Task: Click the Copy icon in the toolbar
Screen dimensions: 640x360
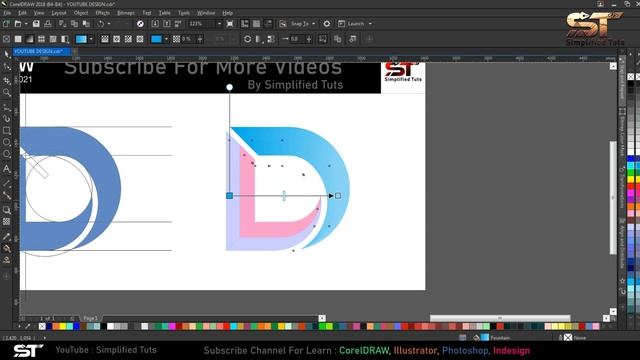Action: coord(74,24)
